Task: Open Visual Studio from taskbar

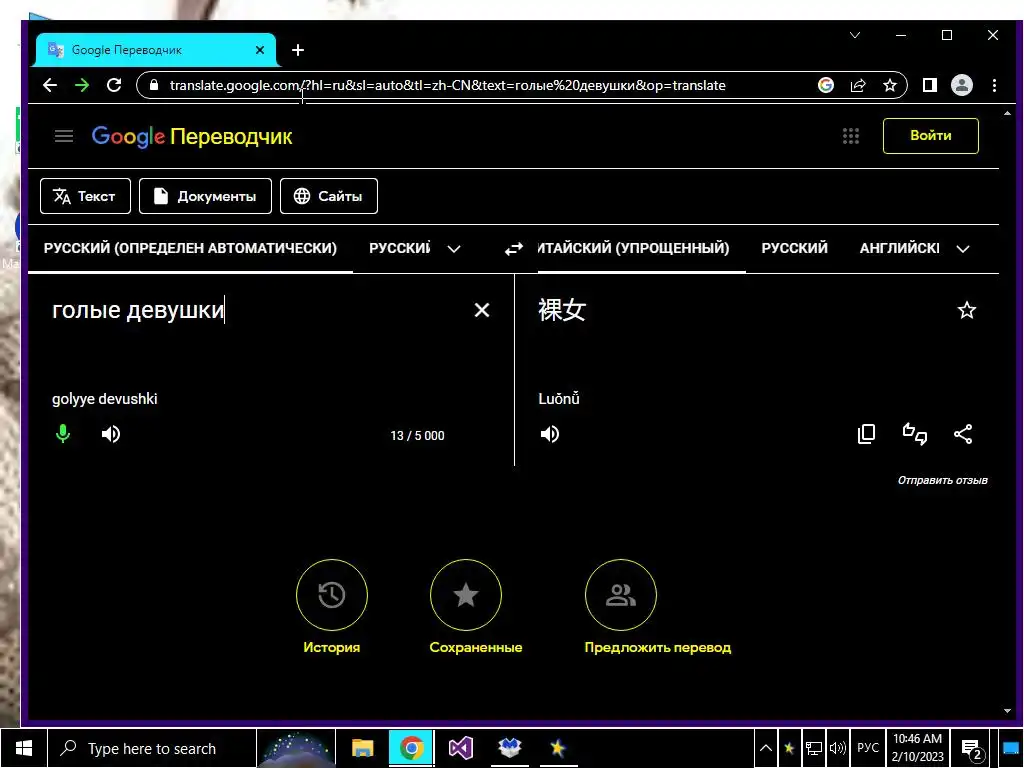Action: click(x=460, y=748)
